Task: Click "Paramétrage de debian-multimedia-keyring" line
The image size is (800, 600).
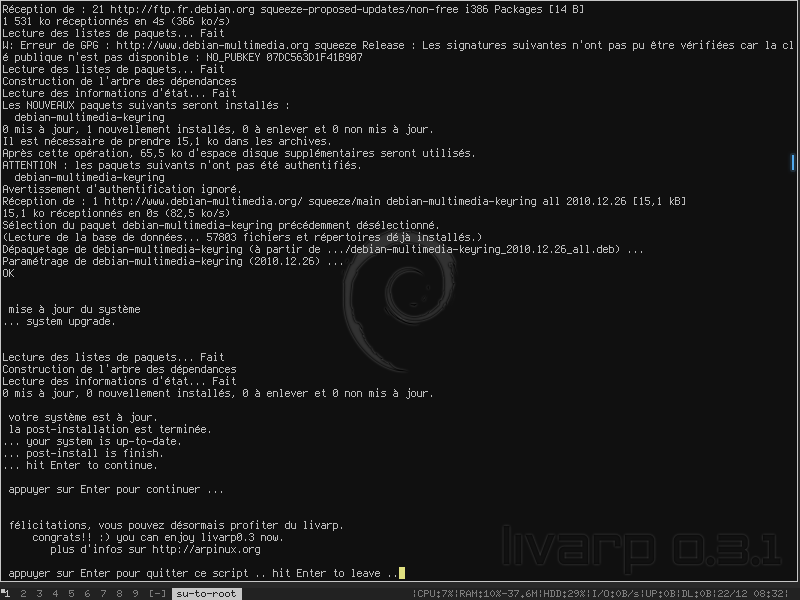Action: (x=173, y=261)
